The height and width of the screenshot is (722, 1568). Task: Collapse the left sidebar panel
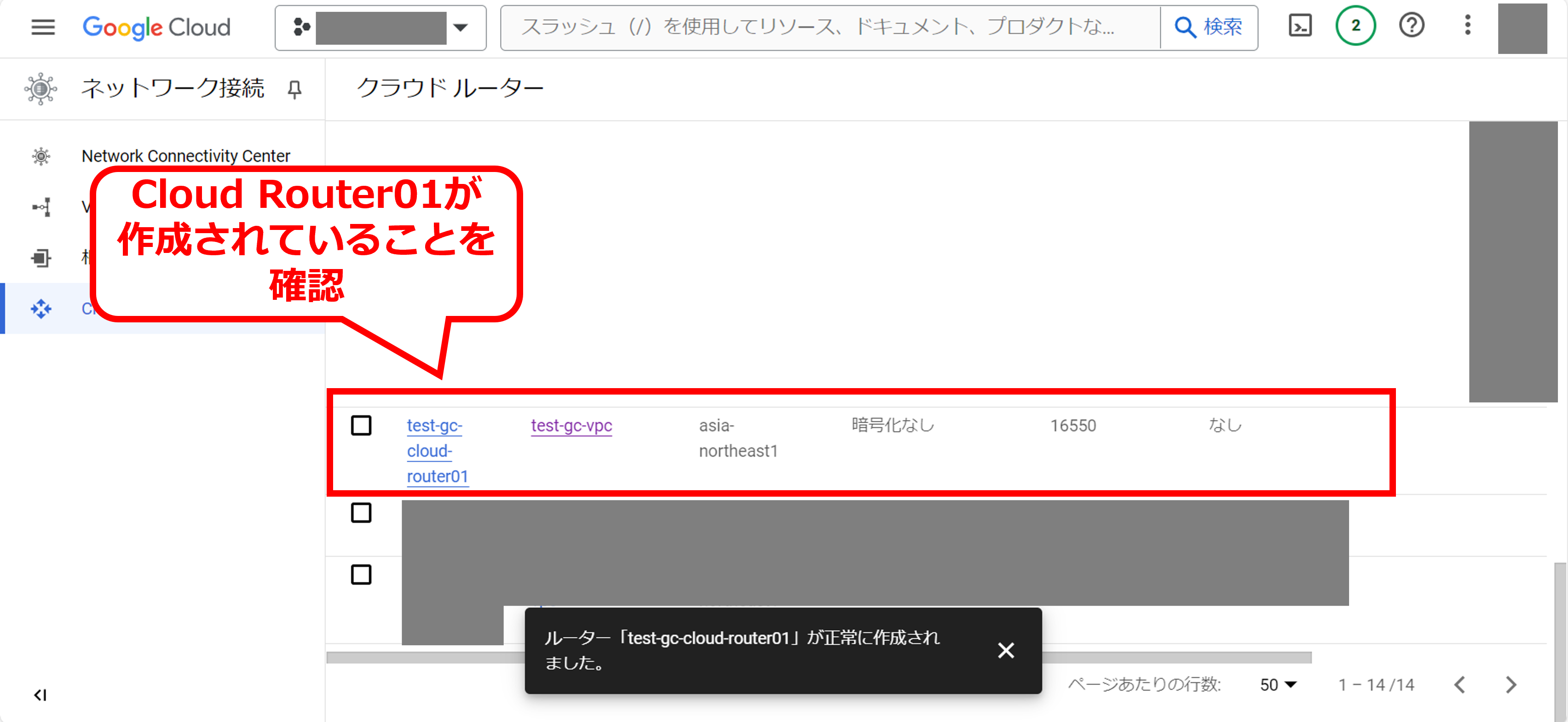40,694
